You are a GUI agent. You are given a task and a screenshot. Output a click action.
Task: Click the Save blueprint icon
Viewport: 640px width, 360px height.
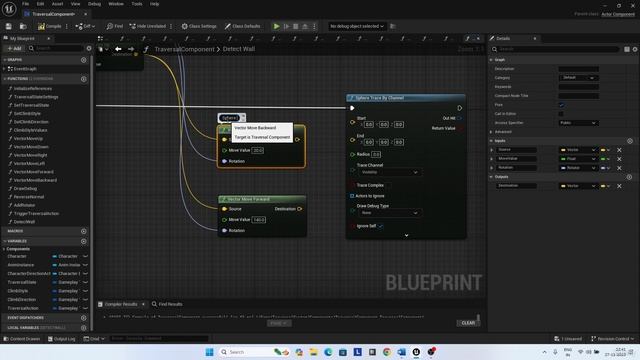9,26
